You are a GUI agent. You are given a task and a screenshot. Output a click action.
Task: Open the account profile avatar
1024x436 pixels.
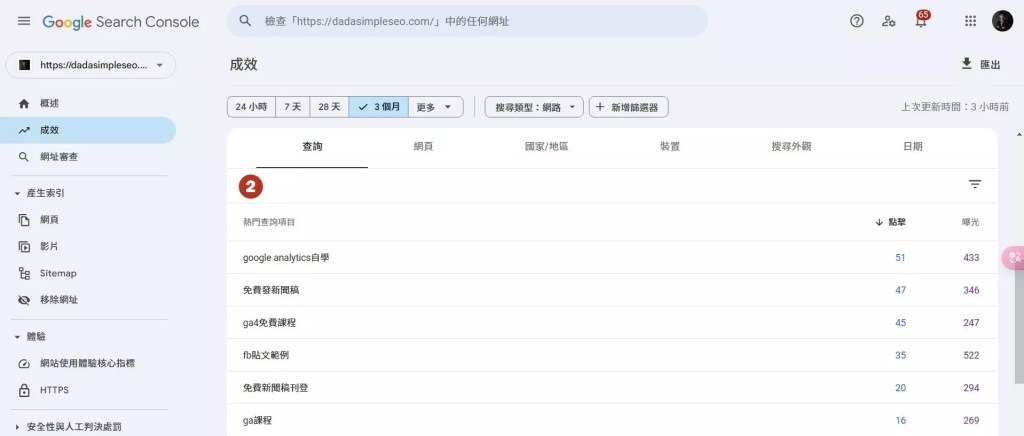pos(1002,21)
